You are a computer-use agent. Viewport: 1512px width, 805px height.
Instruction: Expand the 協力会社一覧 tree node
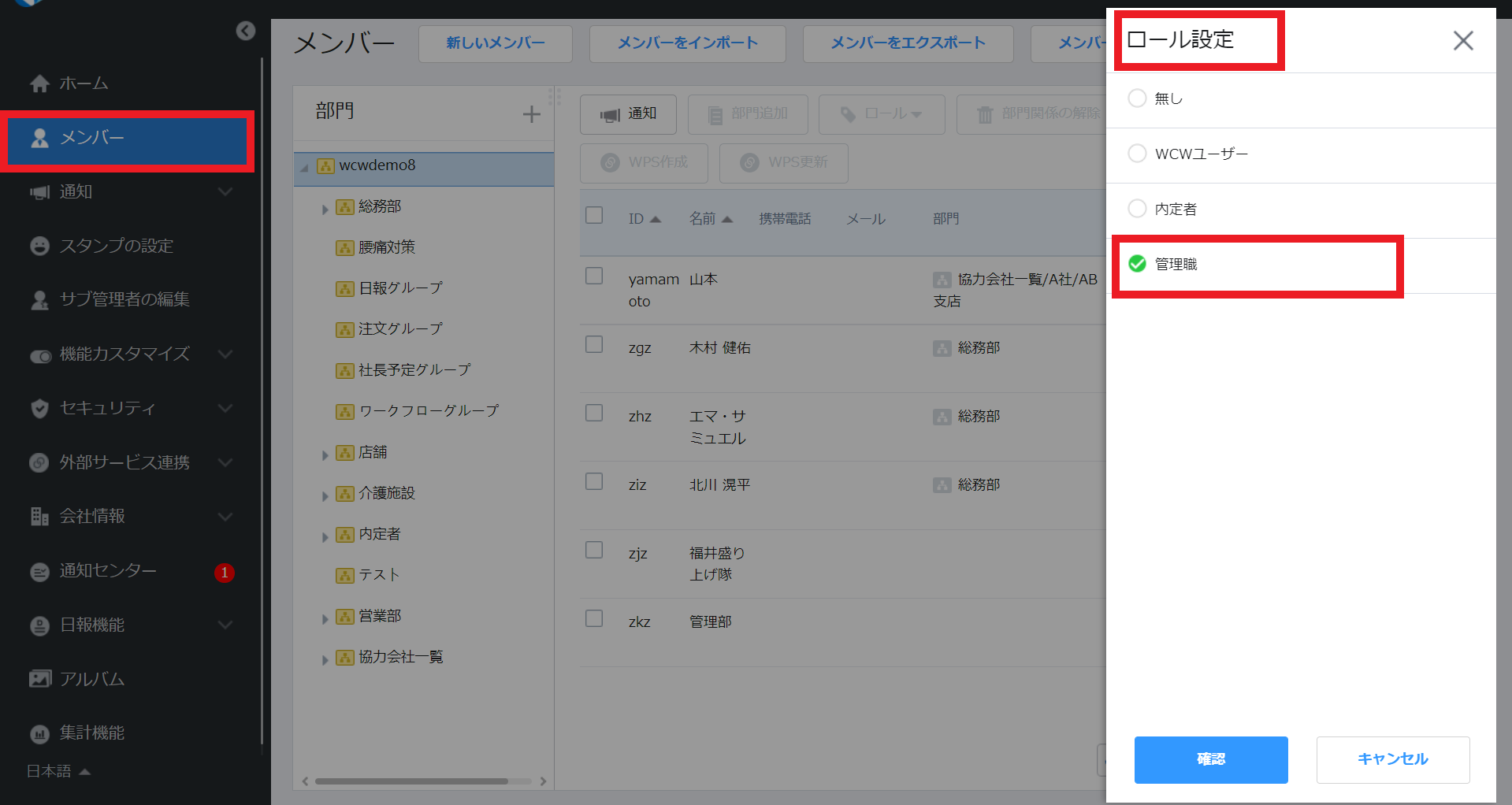(x=325, y=659)
